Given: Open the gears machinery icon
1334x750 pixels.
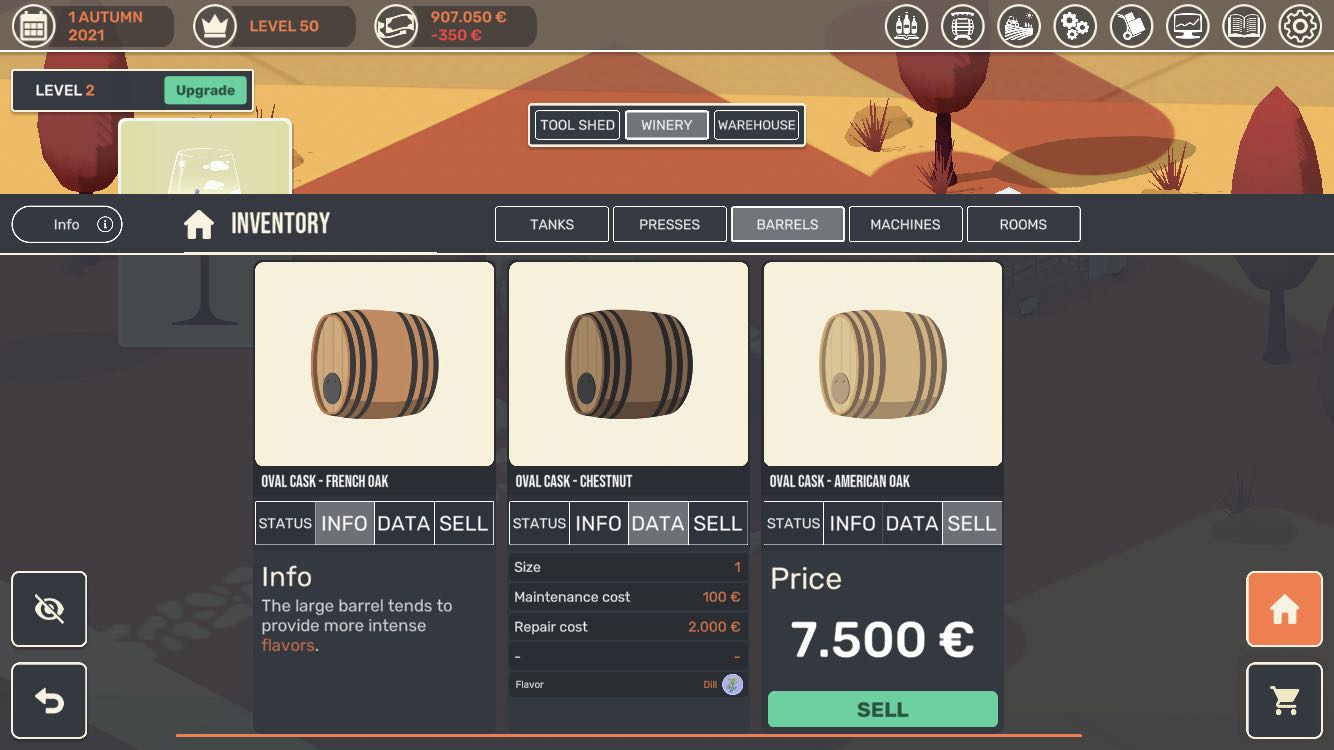Looking at the screenshot, I should click(1075, 26).
